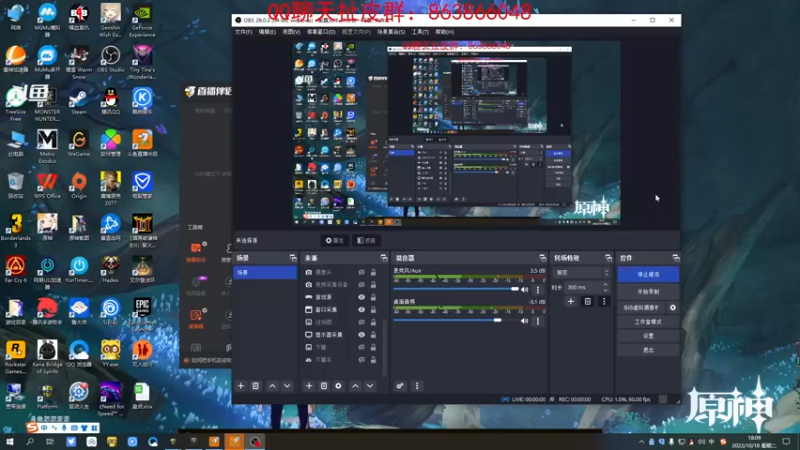800x450 pixels.
Task: Move source up in Sources panel
Action: (355, 386)
